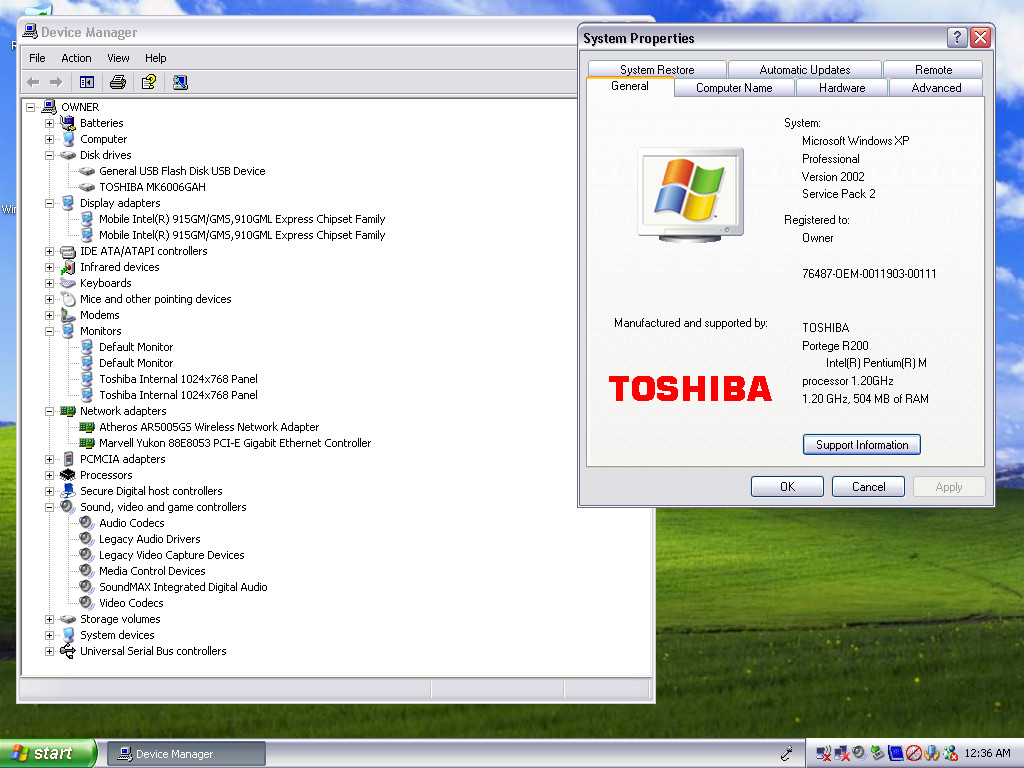This screenshot has width=1024, height=768.
Task: Click the pen icon left of system tray
Action: [787, 753]
